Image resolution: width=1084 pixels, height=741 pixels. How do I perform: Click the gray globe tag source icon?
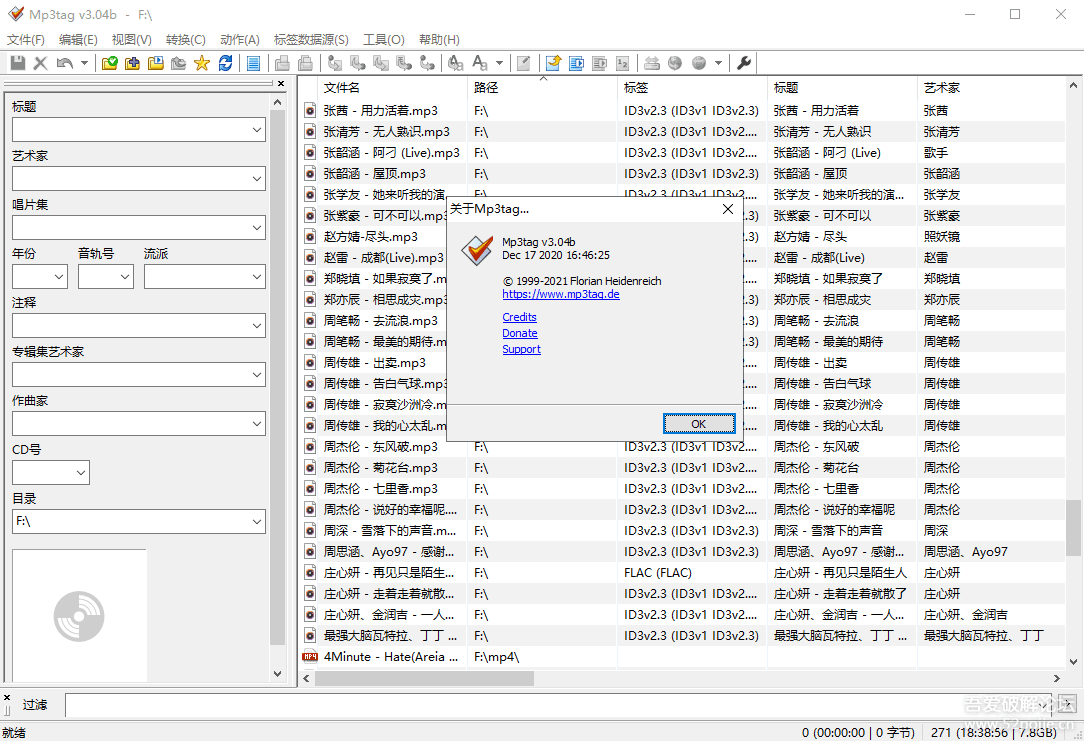coord(699,63)
